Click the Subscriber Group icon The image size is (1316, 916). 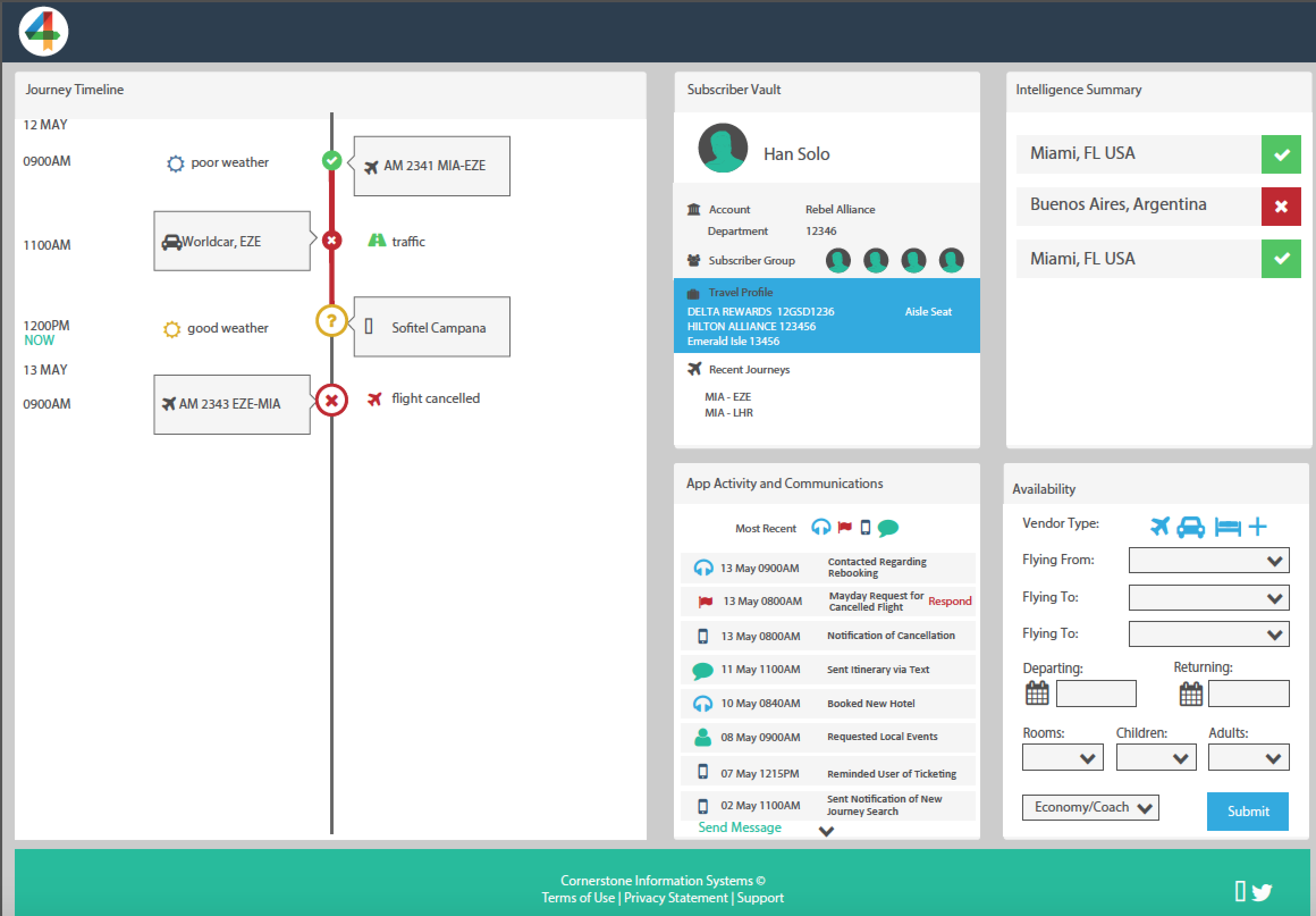[x=694, y=260]
